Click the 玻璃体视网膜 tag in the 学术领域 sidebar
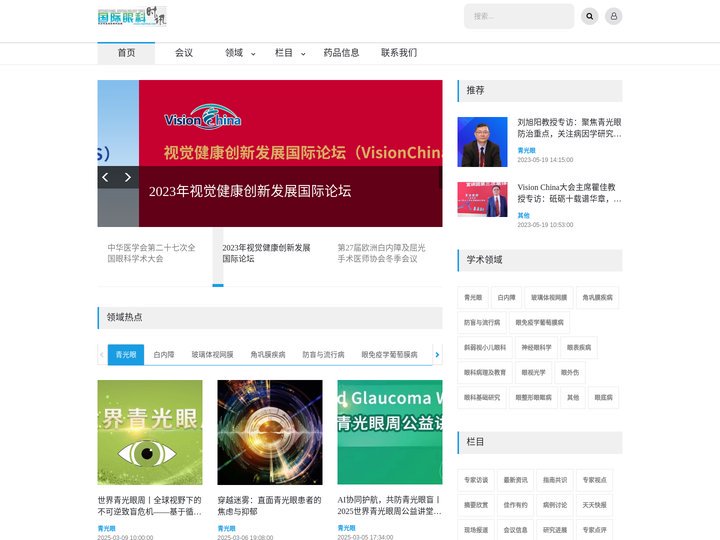This screenshot has height=540, width=720. coord(549,298)
